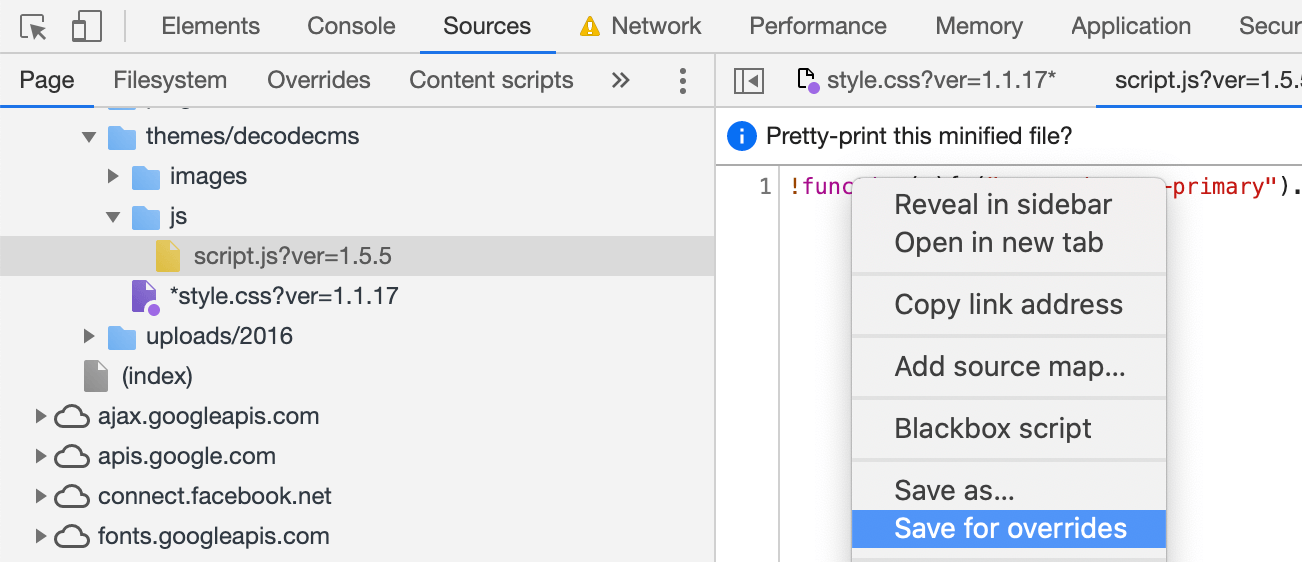Expand the images folder

click(113, 177)
